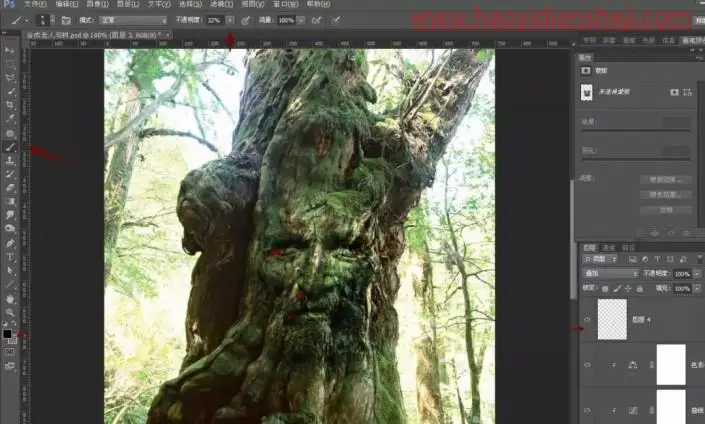Select the Clone Stamp tool
705x424 pixels.
point(9,161)
